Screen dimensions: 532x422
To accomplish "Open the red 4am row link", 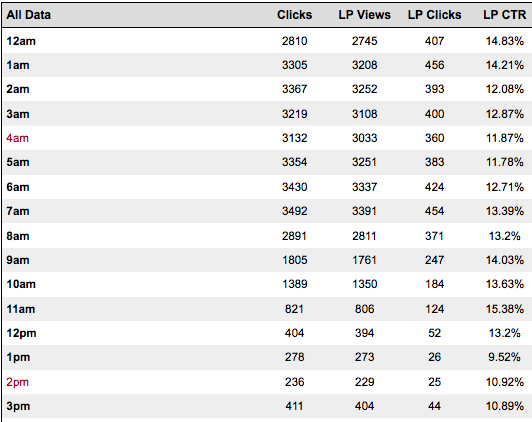I will pos(17,138).
